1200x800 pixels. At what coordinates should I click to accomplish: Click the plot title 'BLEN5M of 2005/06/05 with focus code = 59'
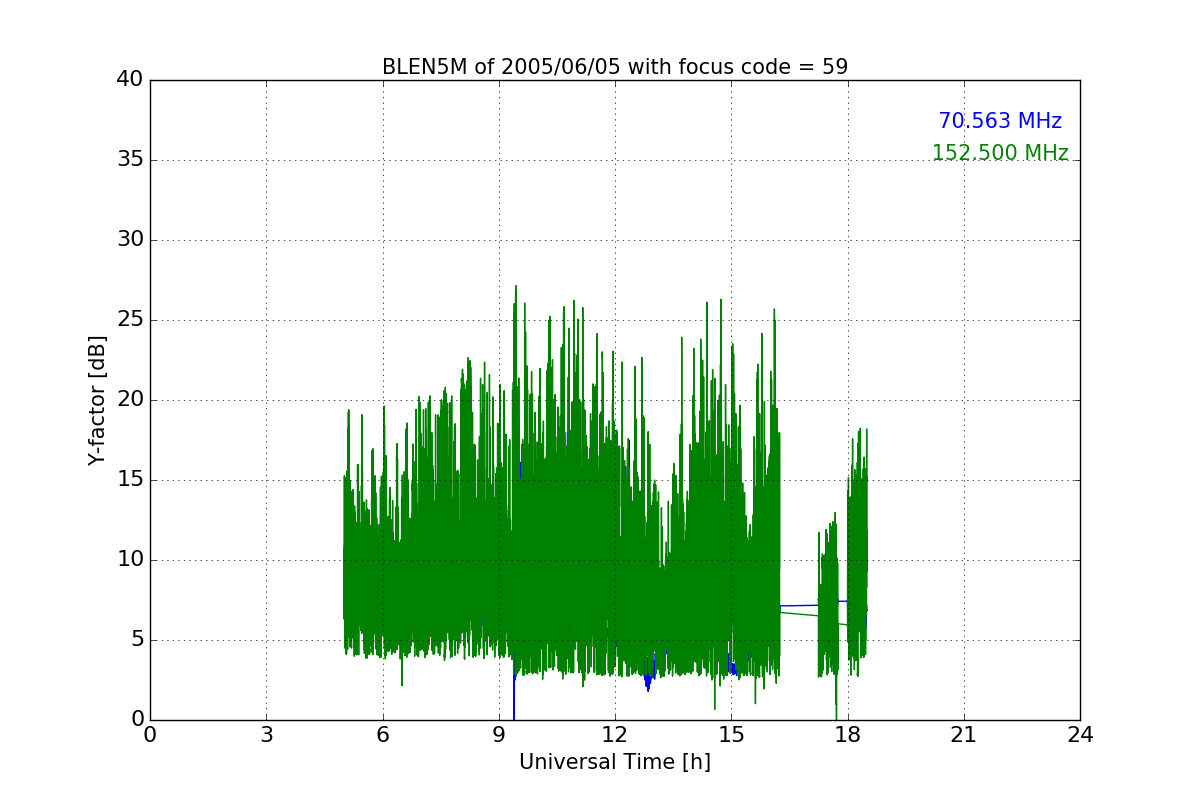615,67
